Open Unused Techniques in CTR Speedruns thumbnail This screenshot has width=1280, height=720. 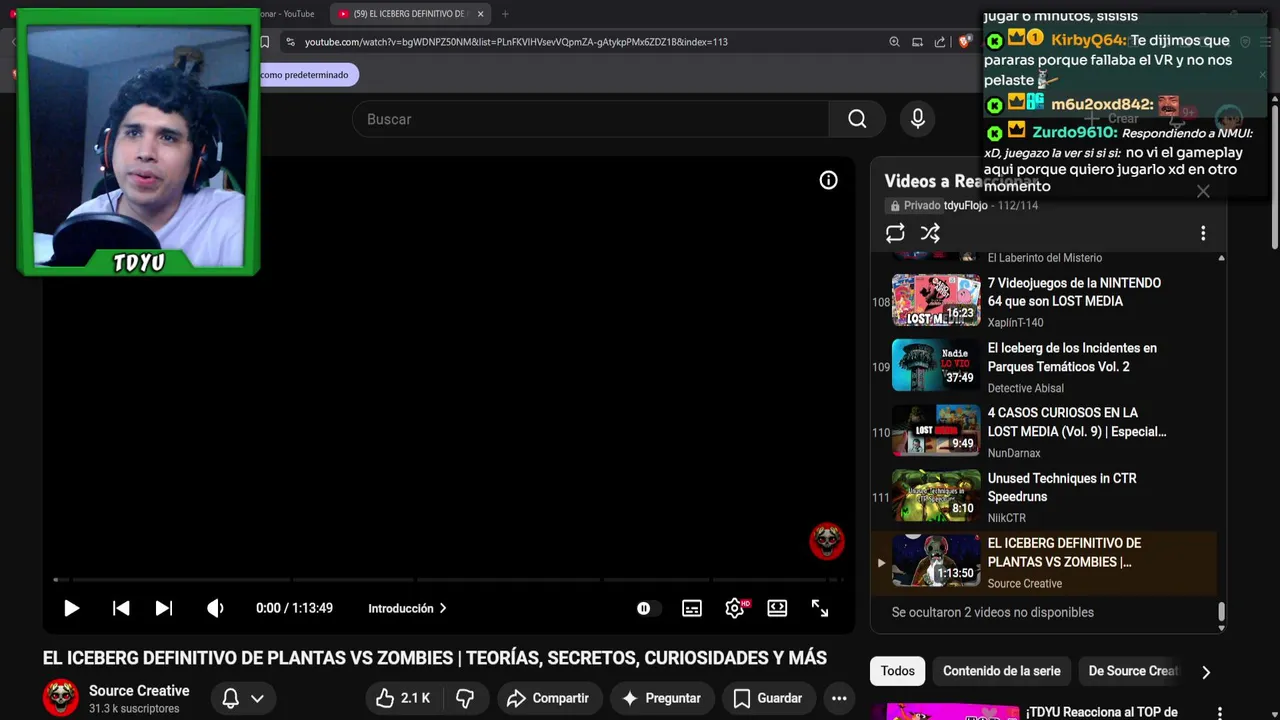(x=936, y=495)
